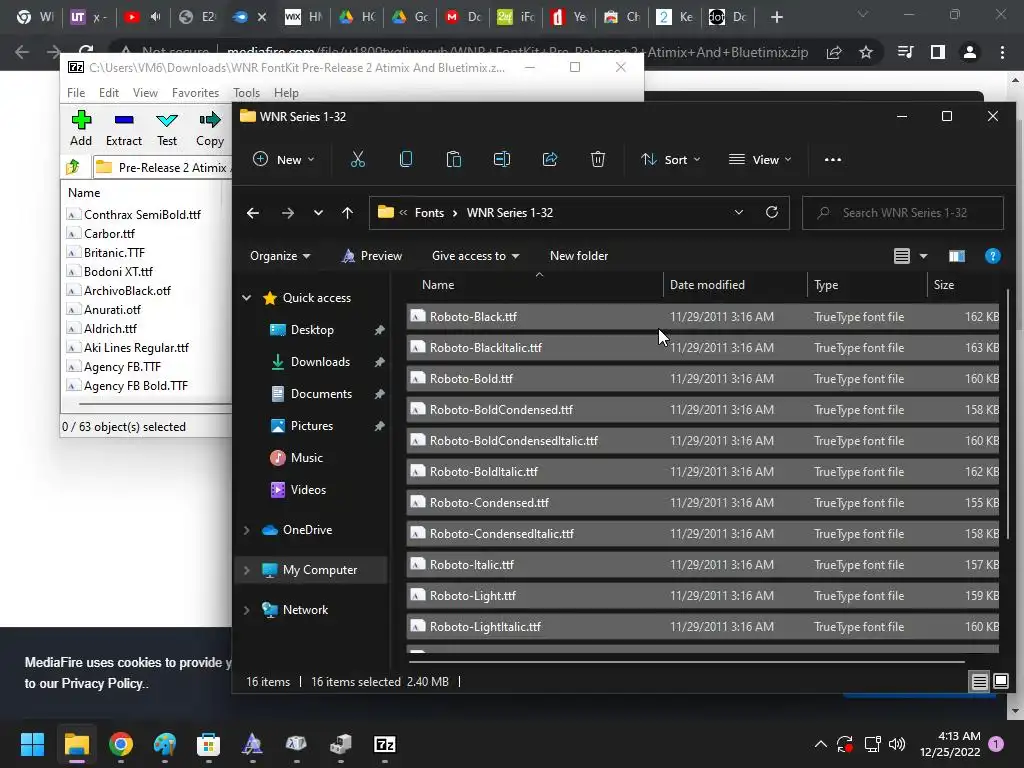Select Roboto-BoldCondensed.ttf file
This screenshot has width=1024, height=768.
point(703,409)
